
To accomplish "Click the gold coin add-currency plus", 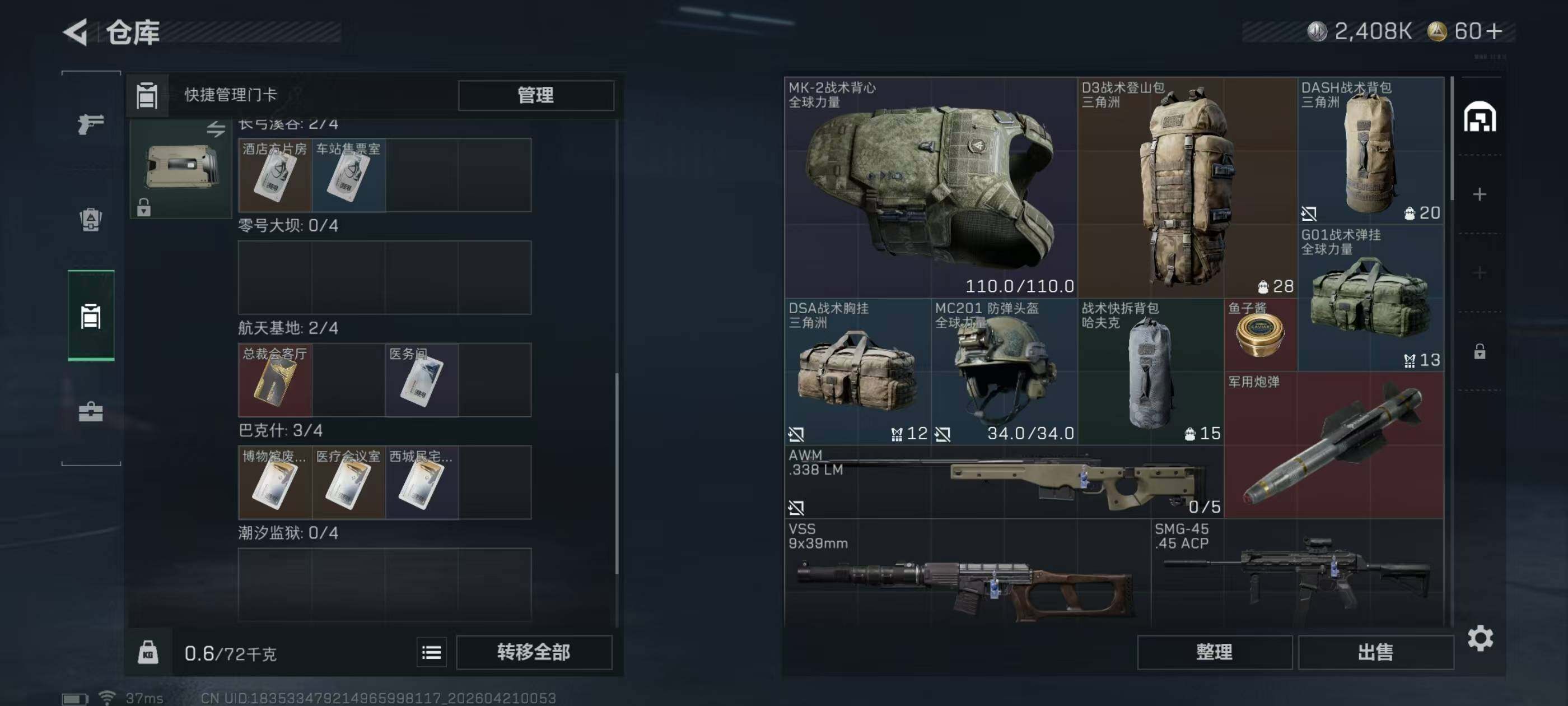I will pos(1494,31).
